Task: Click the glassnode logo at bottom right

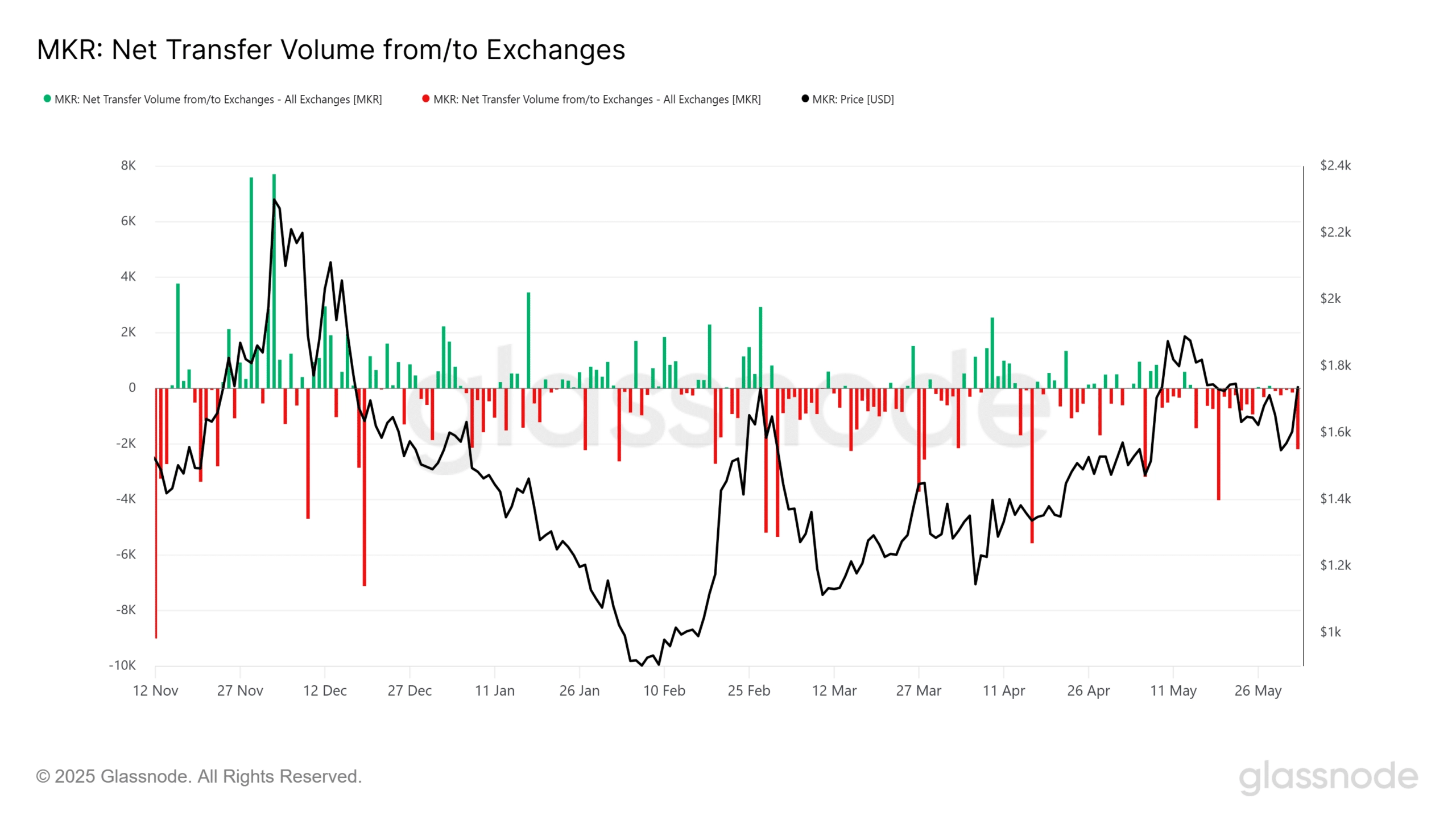Action: point(1328,777)
